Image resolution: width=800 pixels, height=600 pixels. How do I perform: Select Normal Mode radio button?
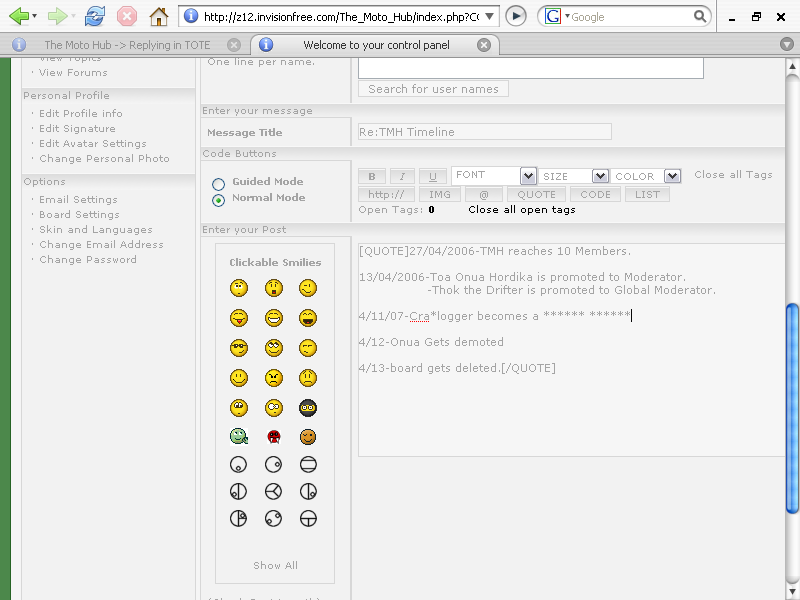pyautogui.click(x=218, y=201)
